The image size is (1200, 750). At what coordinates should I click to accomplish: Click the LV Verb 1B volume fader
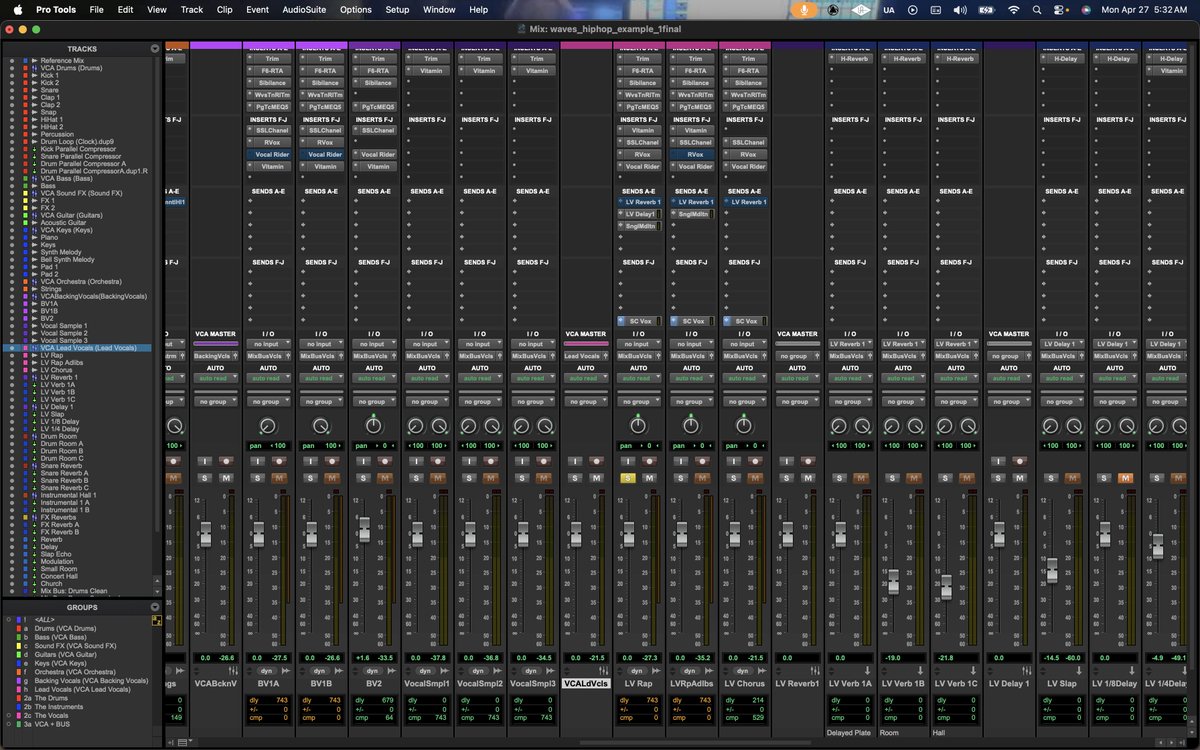[x=893, y=581]
